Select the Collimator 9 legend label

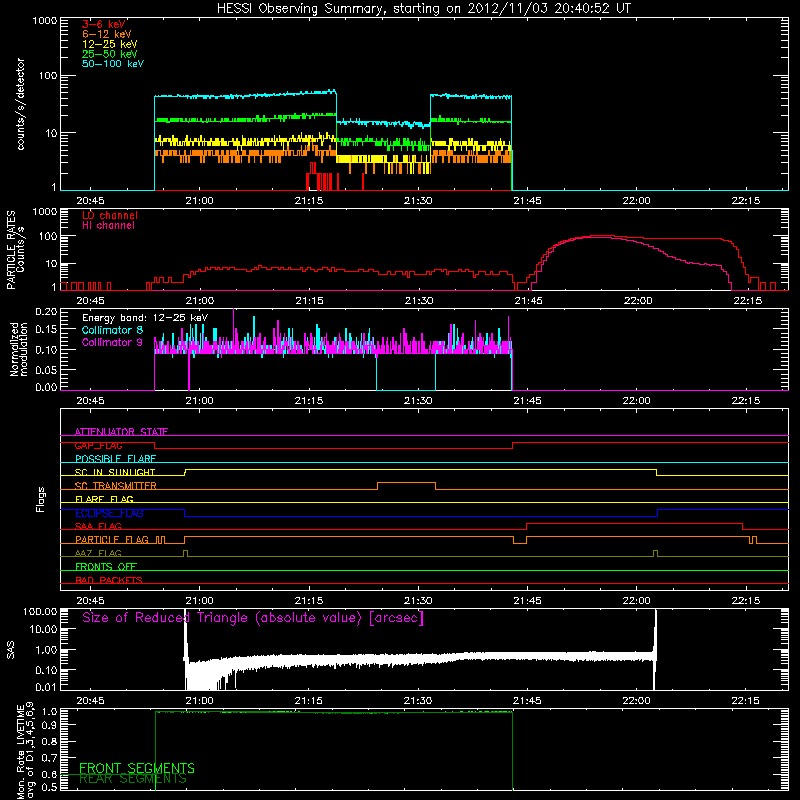tap(112, 342)
